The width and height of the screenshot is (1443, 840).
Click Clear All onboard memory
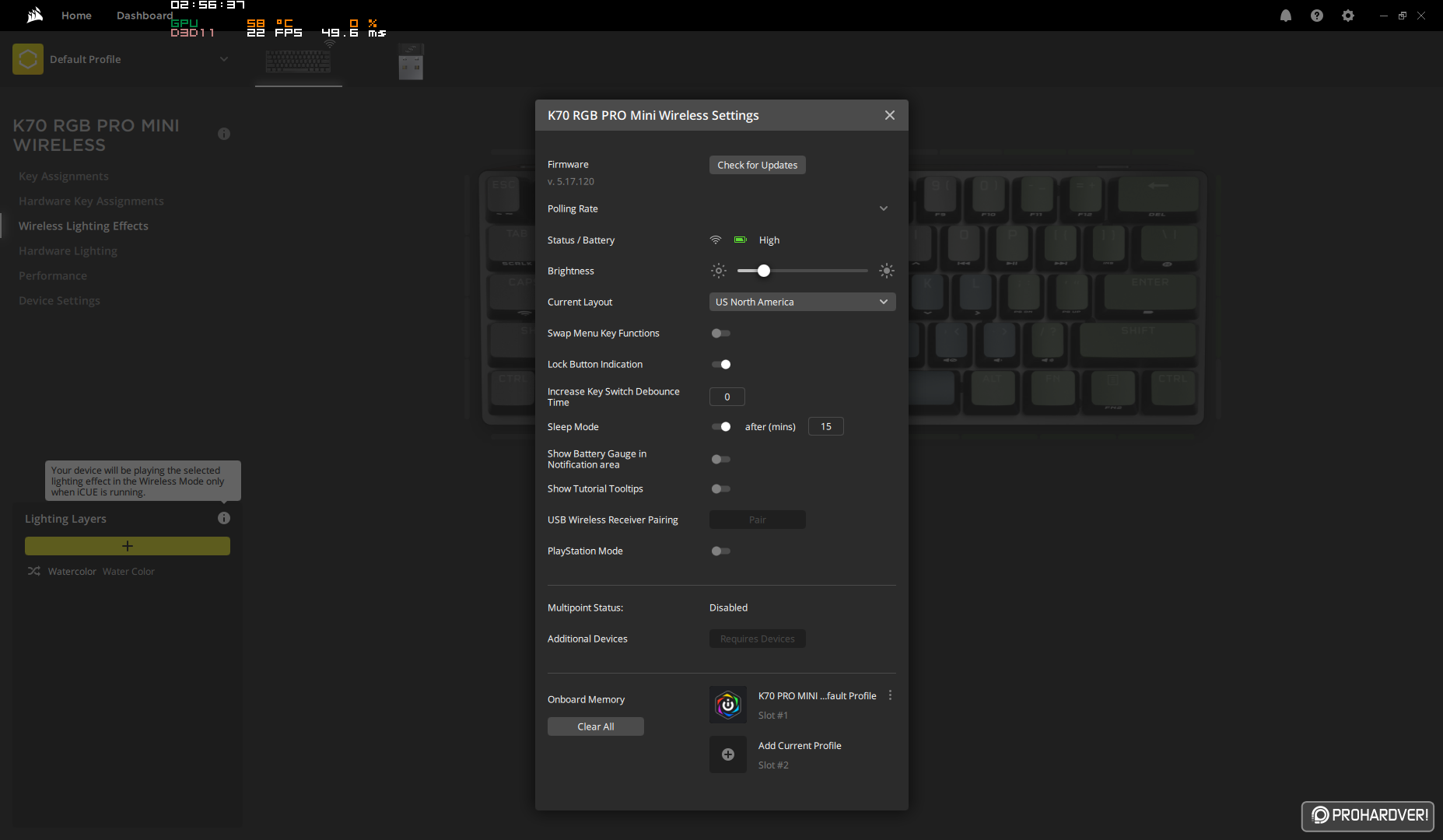click(596, 726)
